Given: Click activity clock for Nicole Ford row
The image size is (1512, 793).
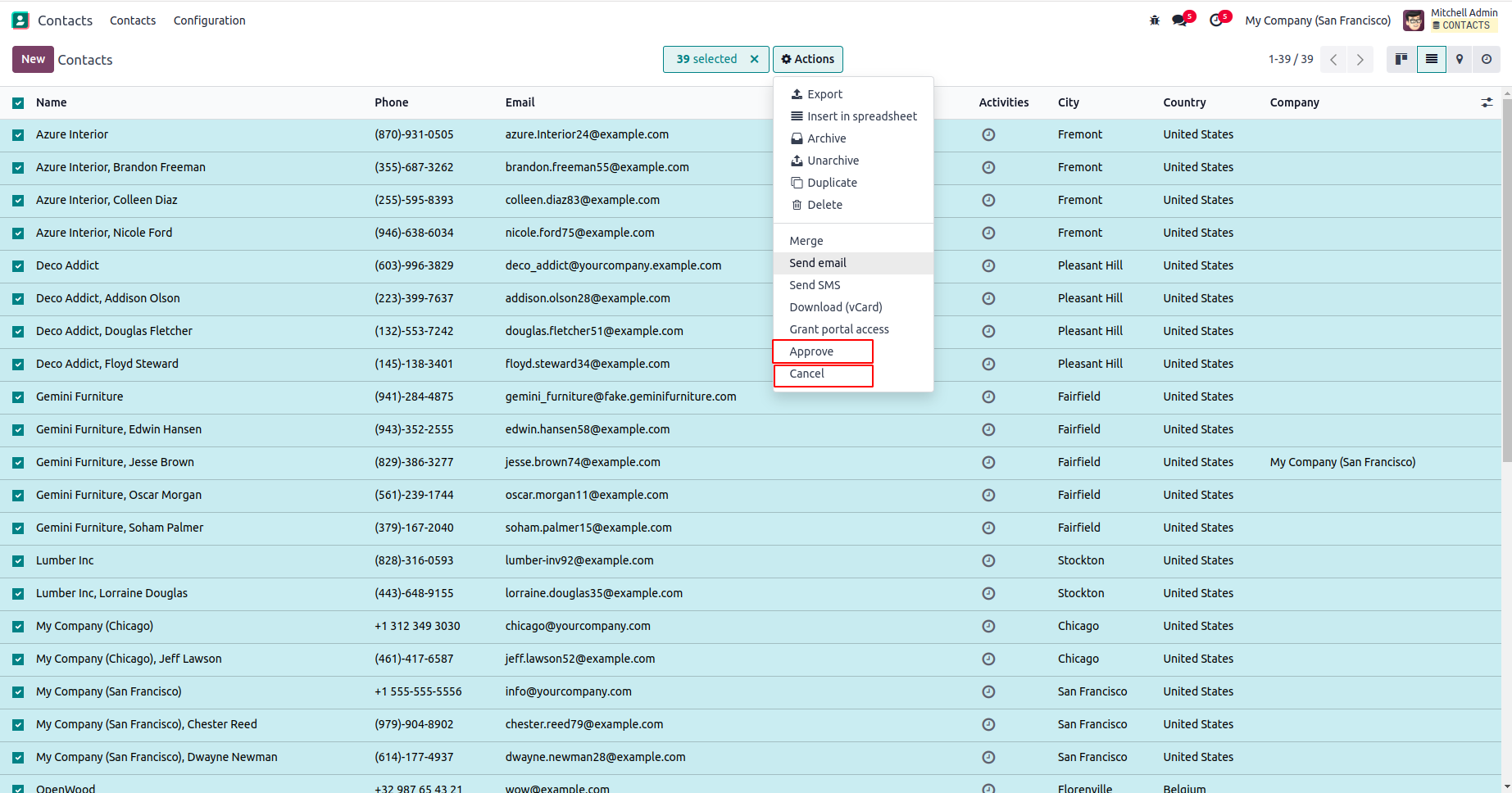Looking at the screenshot, I should tap(988, 233).
